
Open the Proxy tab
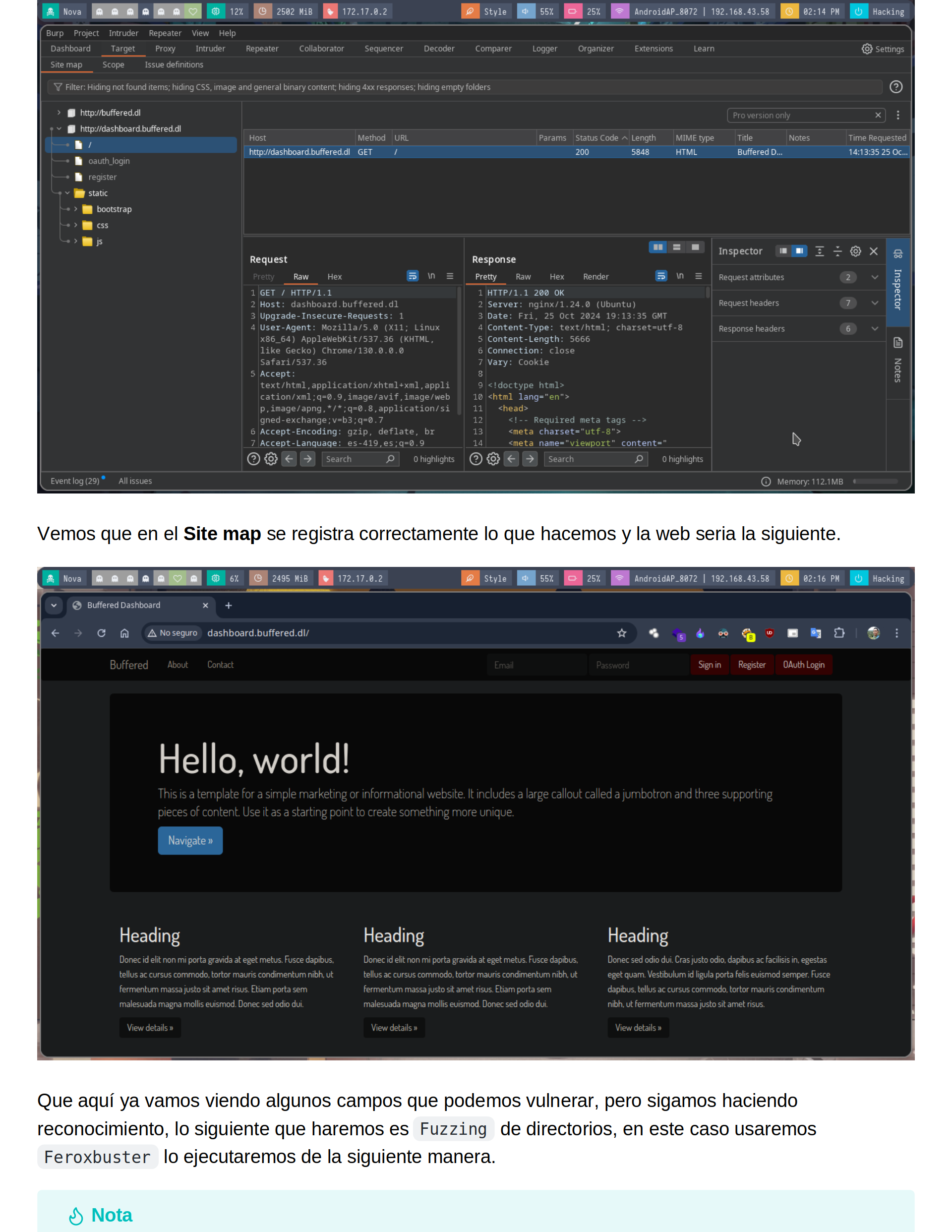[165, 49]
